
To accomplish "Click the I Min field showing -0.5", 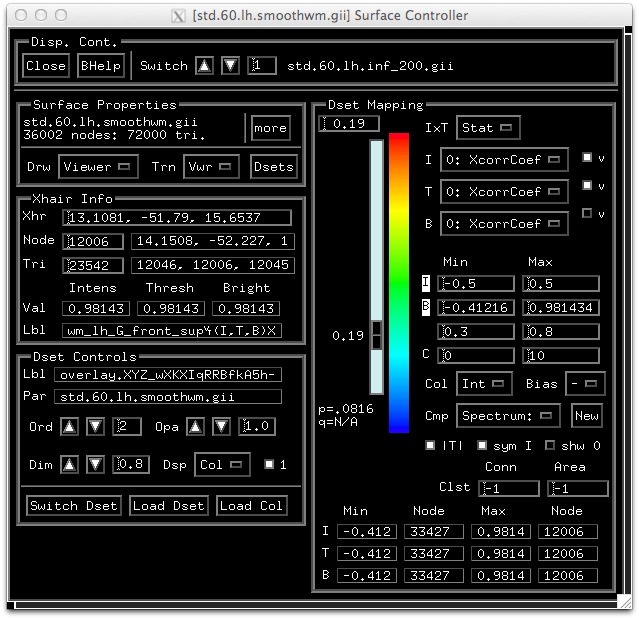I will pyautogui.click(x=476, y=283).
